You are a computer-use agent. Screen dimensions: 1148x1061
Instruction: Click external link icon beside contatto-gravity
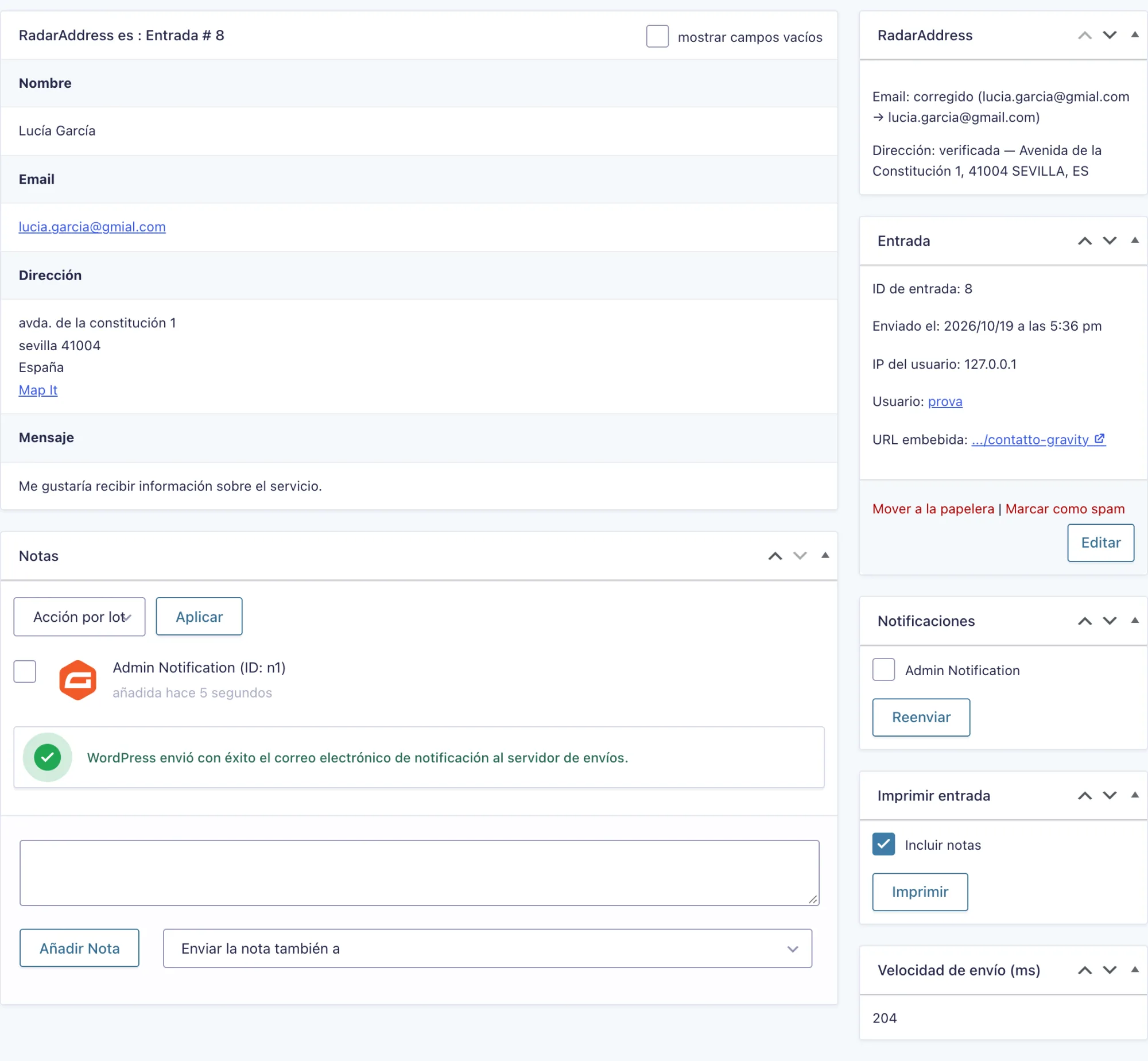[1099, 439]
